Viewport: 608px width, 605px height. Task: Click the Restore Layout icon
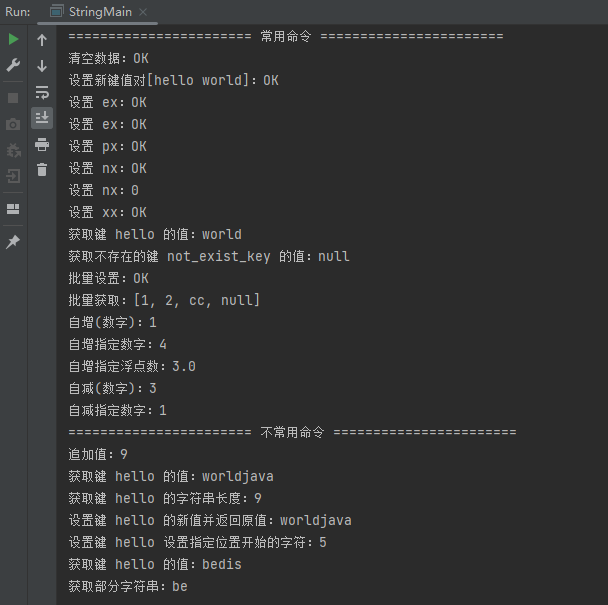13,209
